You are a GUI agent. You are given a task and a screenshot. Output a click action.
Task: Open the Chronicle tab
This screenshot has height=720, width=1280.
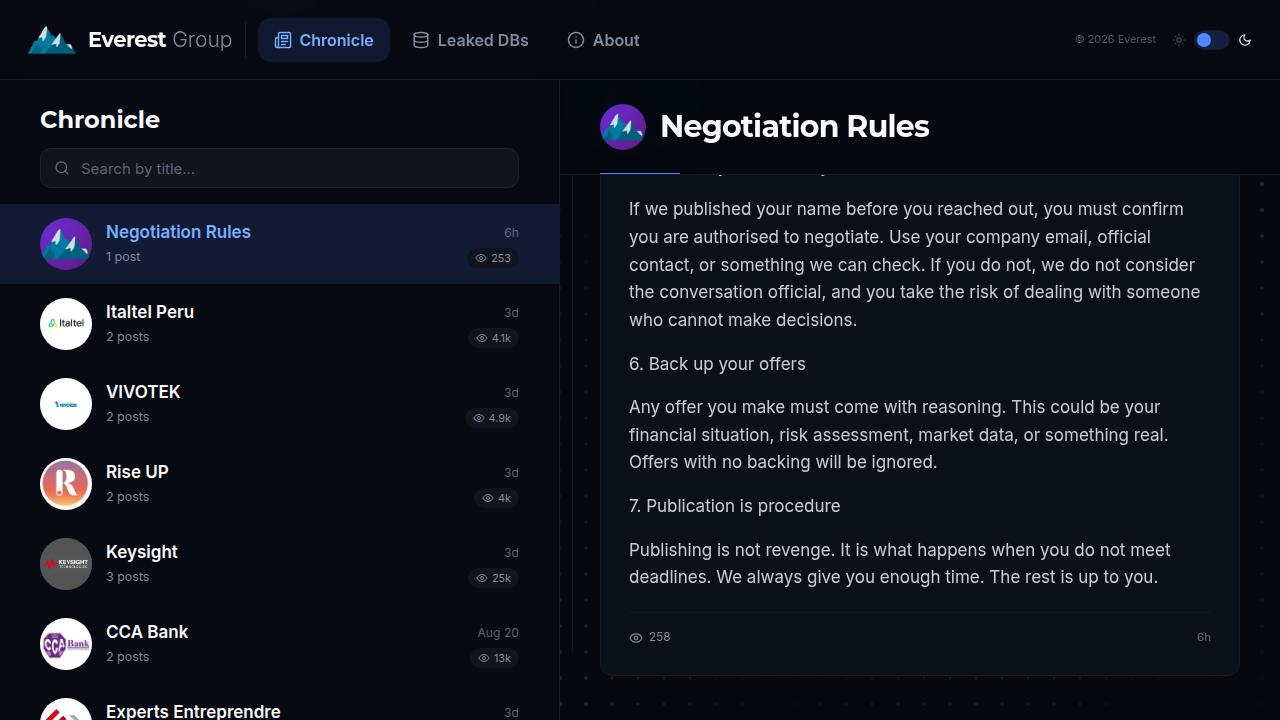[324, 40]
